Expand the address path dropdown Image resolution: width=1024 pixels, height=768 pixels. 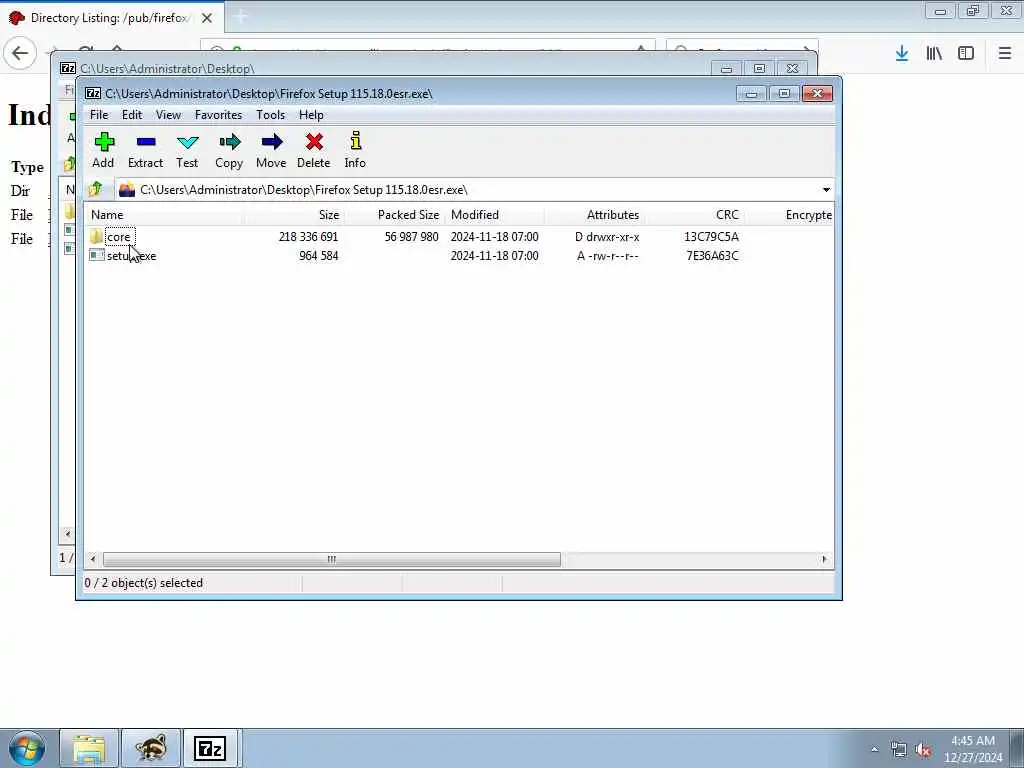[x=826, y=190]
